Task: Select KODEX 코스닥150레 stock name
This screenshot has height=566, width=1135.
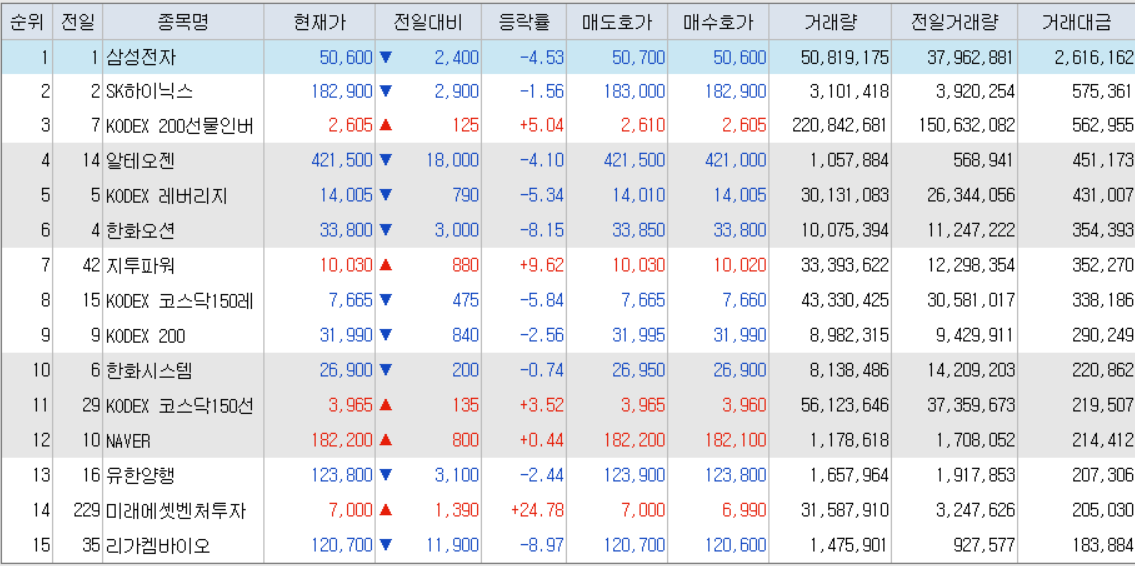Action: tap(179, 300)
